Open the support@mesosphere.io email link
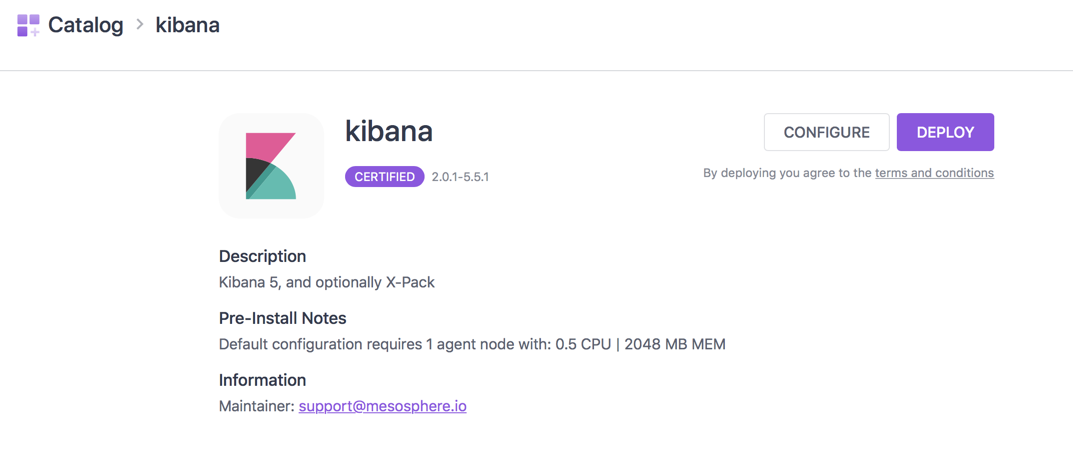Screen dimensions: 1073x450 tap(382, 406)
